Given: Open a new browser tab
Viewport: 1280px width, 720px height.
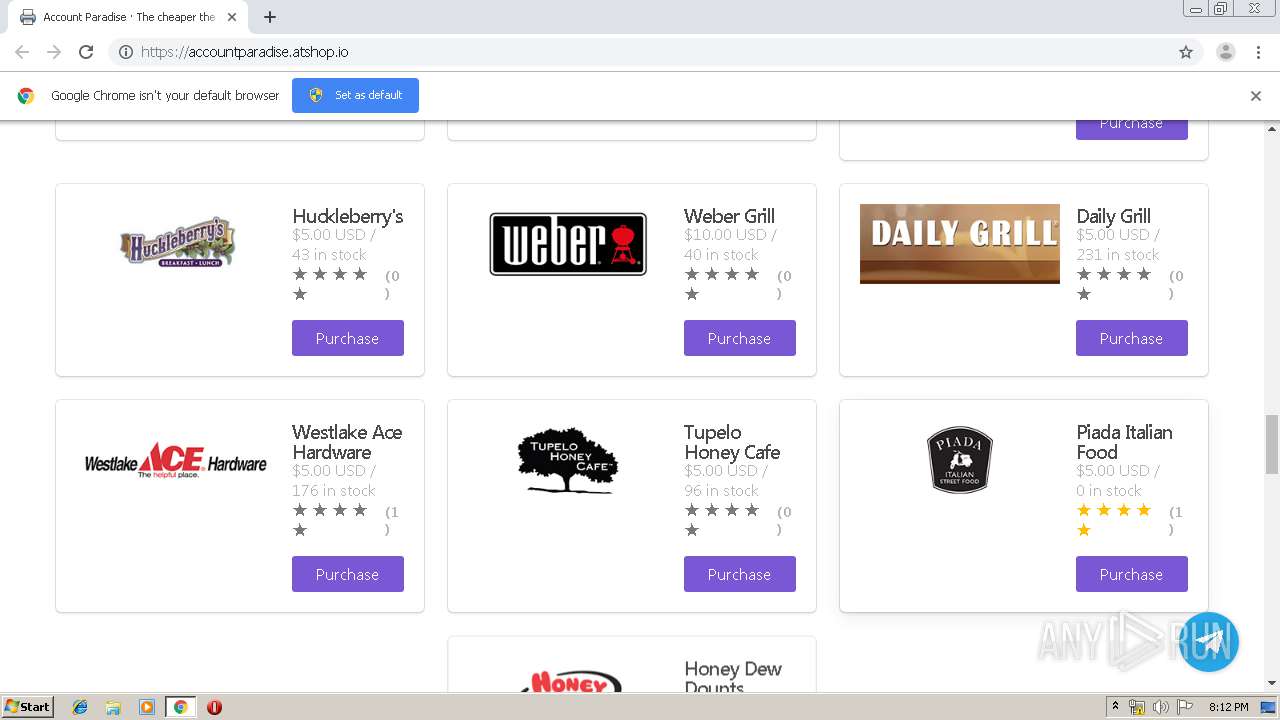Looking at the screenshot, I should coord(270,17).
